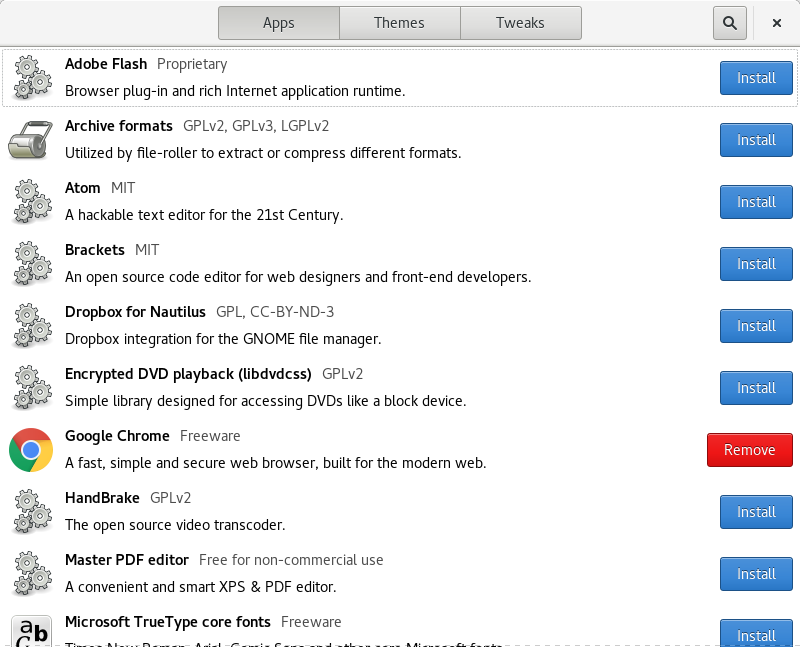
Task: Click the Dropbox for Nautilus gears icon
Action: (31, 326)
